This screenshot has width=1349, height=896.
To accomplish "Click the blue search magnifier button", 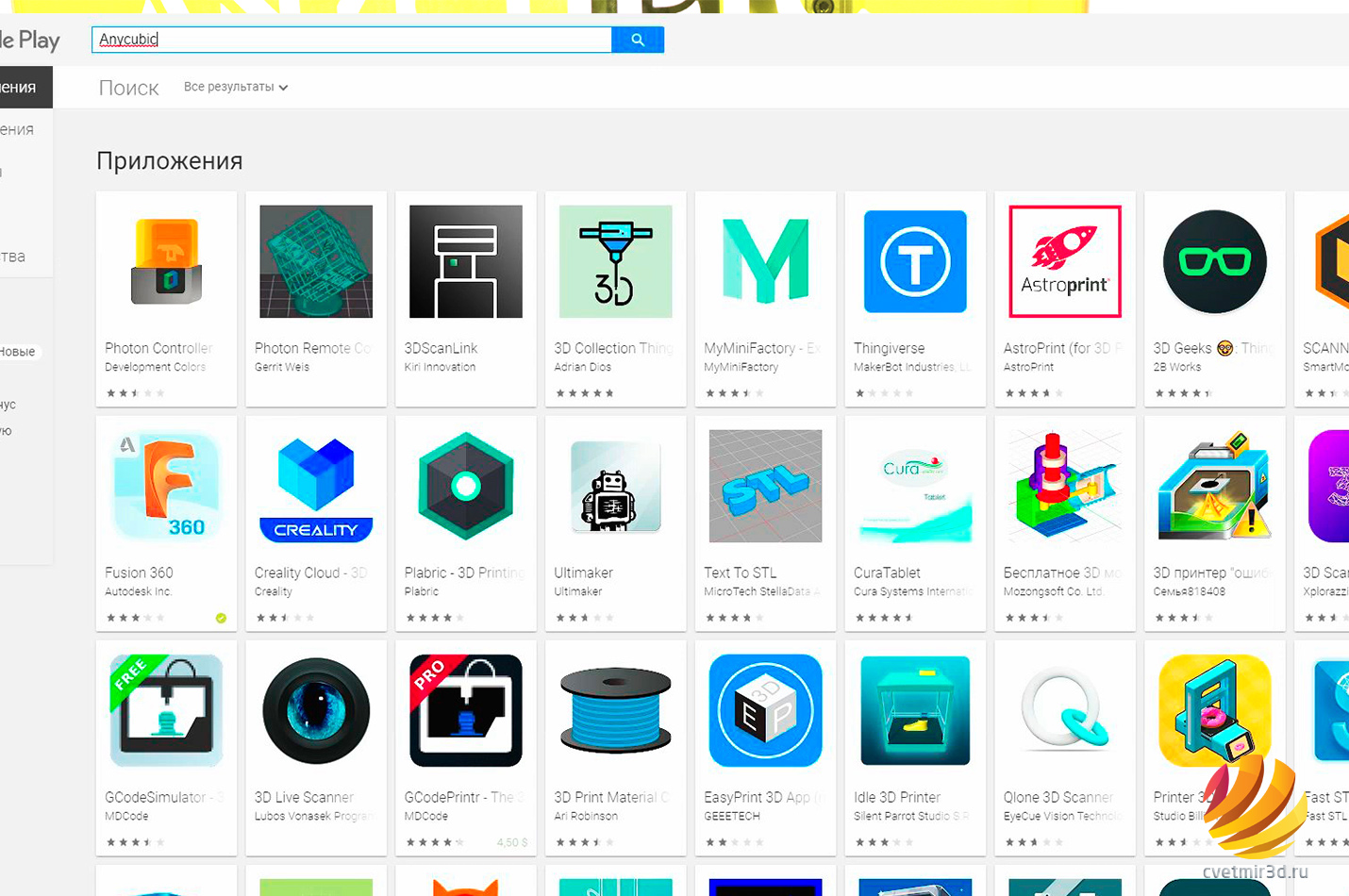I will pyautogui.click(x=638, y=40).
